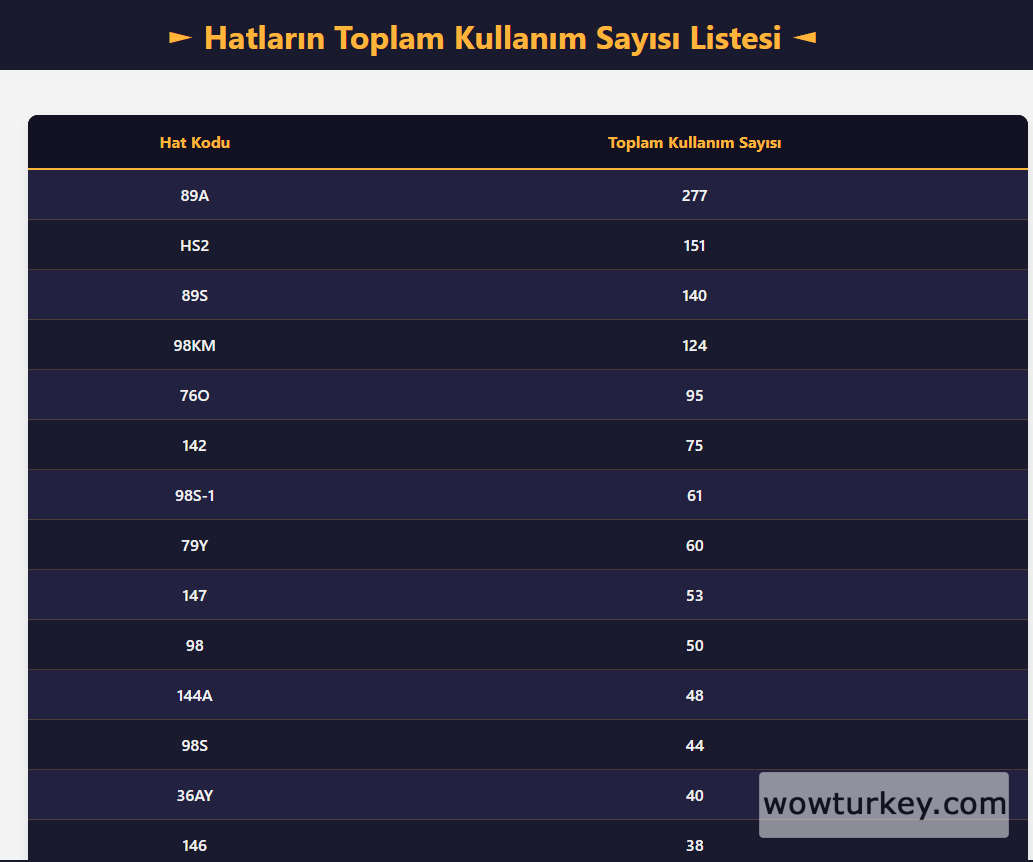Select the 144A route row
This screenshot has height=862, width=1033.
click(194, 695)
